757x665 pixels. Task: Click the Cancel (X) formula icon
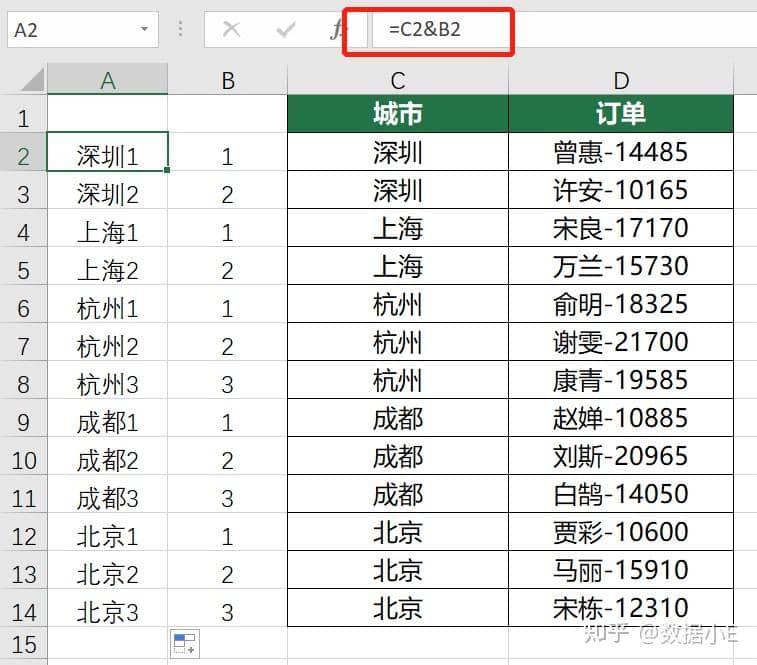[231, 30]
